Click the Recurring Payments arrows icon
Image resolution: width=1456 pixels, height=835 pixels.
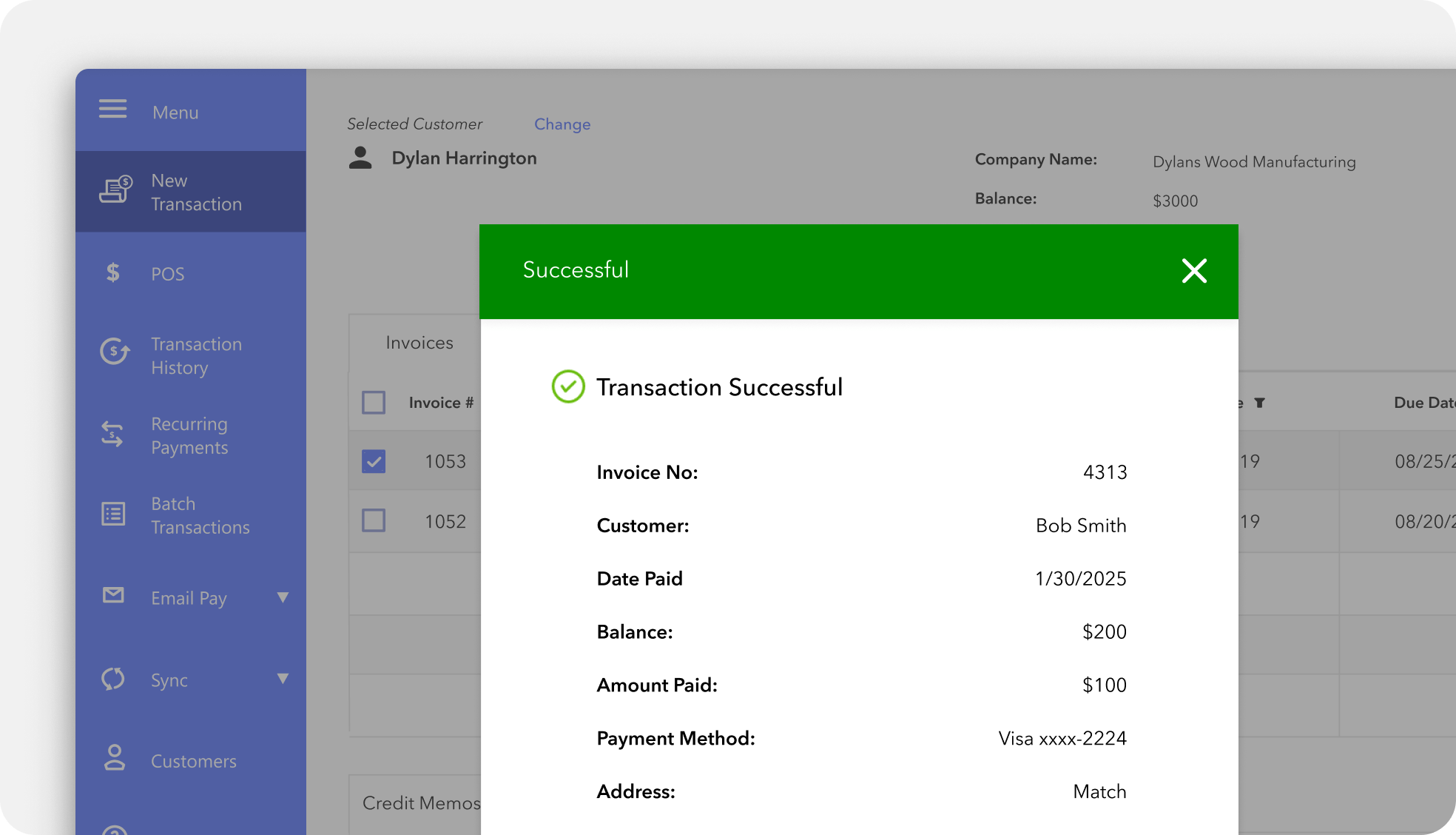click(x=112, y=435)
